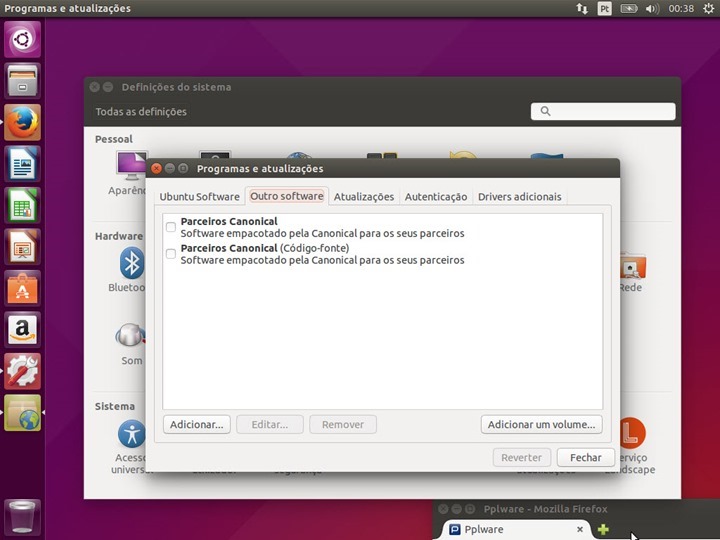Click the Reverter button
The height and width of the screenshot is (540, 720).
pyautogui.click(x=522, y=457)
